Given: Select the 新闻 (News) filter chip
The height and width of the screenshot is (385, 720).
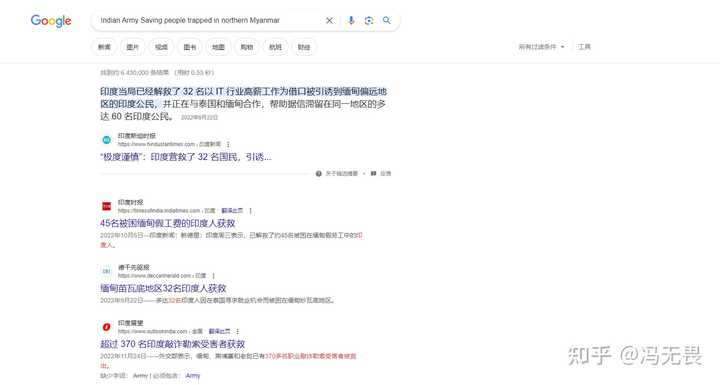Looking at the screenshot, I should (104, 47).
